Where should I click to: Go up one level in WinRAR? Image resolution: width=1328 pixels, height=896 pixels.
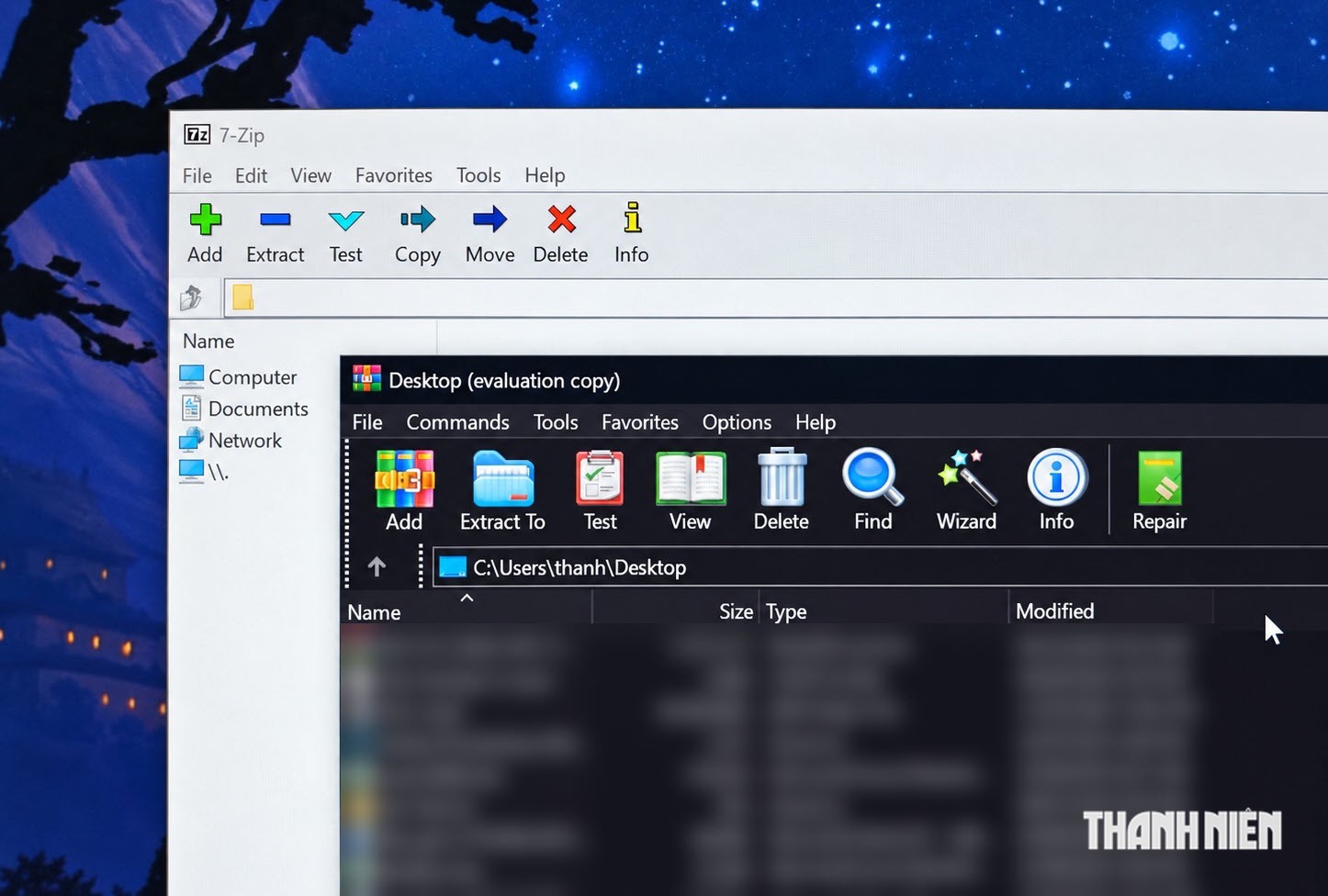(x=377, y=567)
